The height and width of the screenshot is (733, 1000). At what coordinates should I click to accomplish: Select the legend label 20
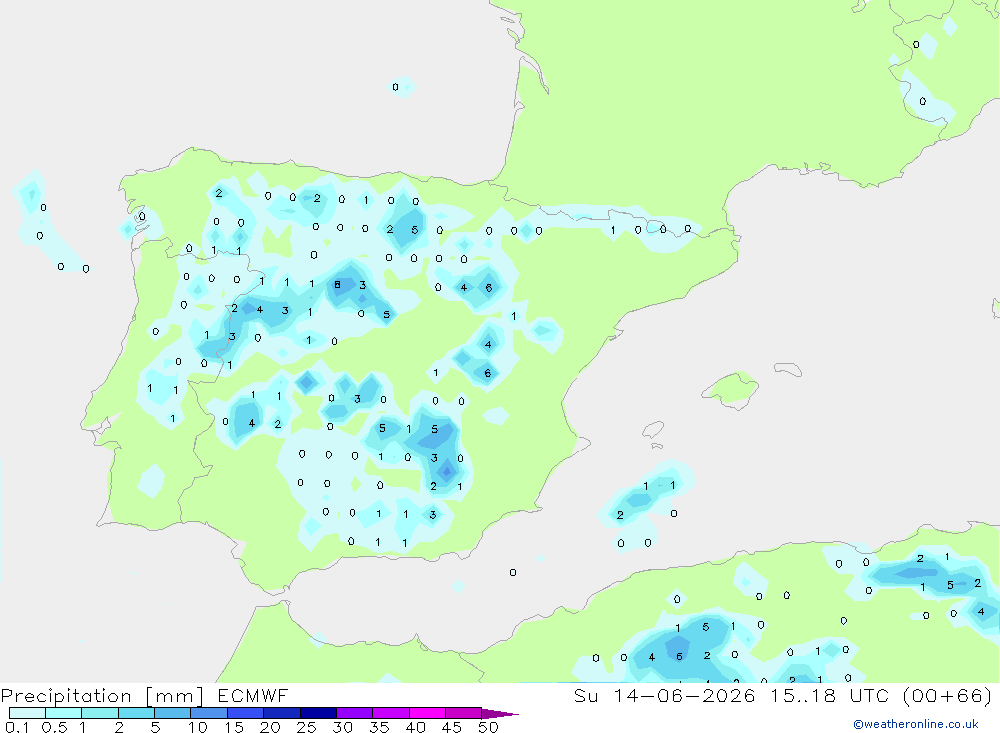(270, 727)
